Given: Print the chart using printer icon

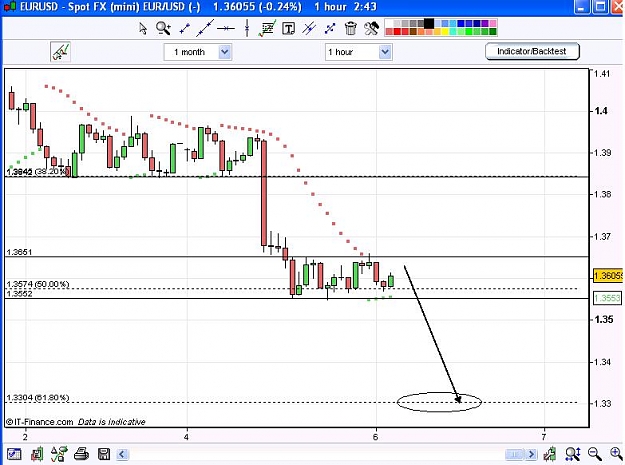Looking at the screenshot, I should click(82, 453).
